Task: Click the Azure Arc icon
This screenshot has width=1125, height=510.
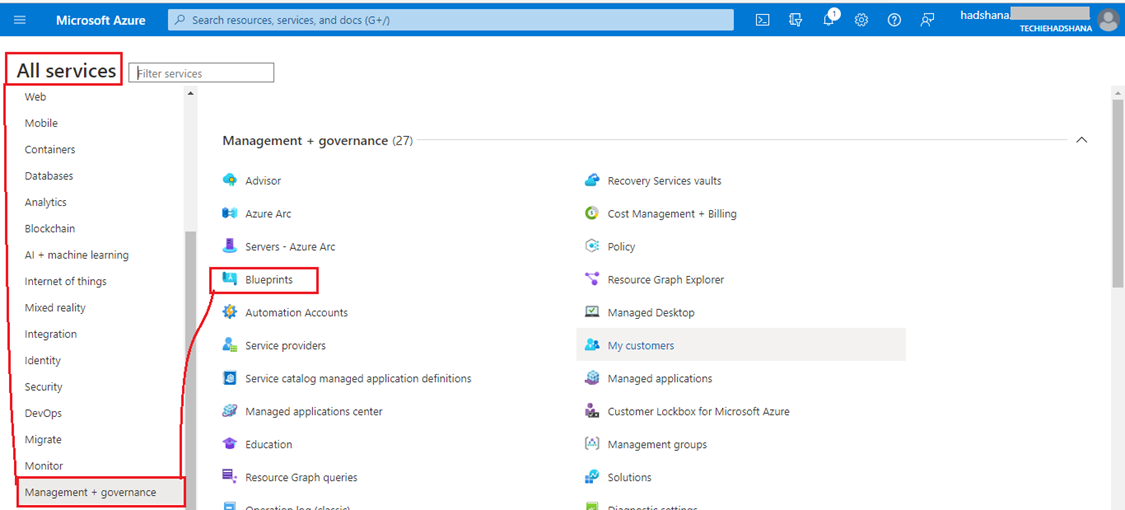Action: pos(230,214)
